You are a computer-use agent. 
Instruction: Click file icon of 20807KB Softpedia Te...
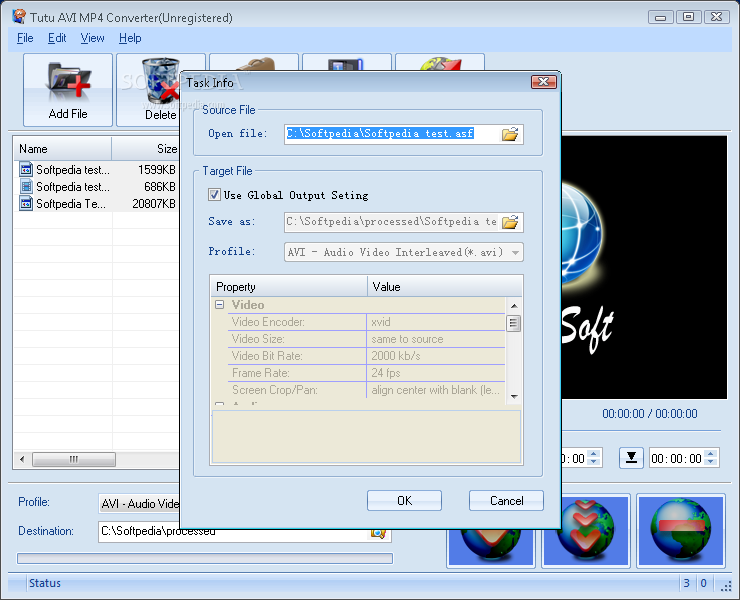click(x=26, y=203)
